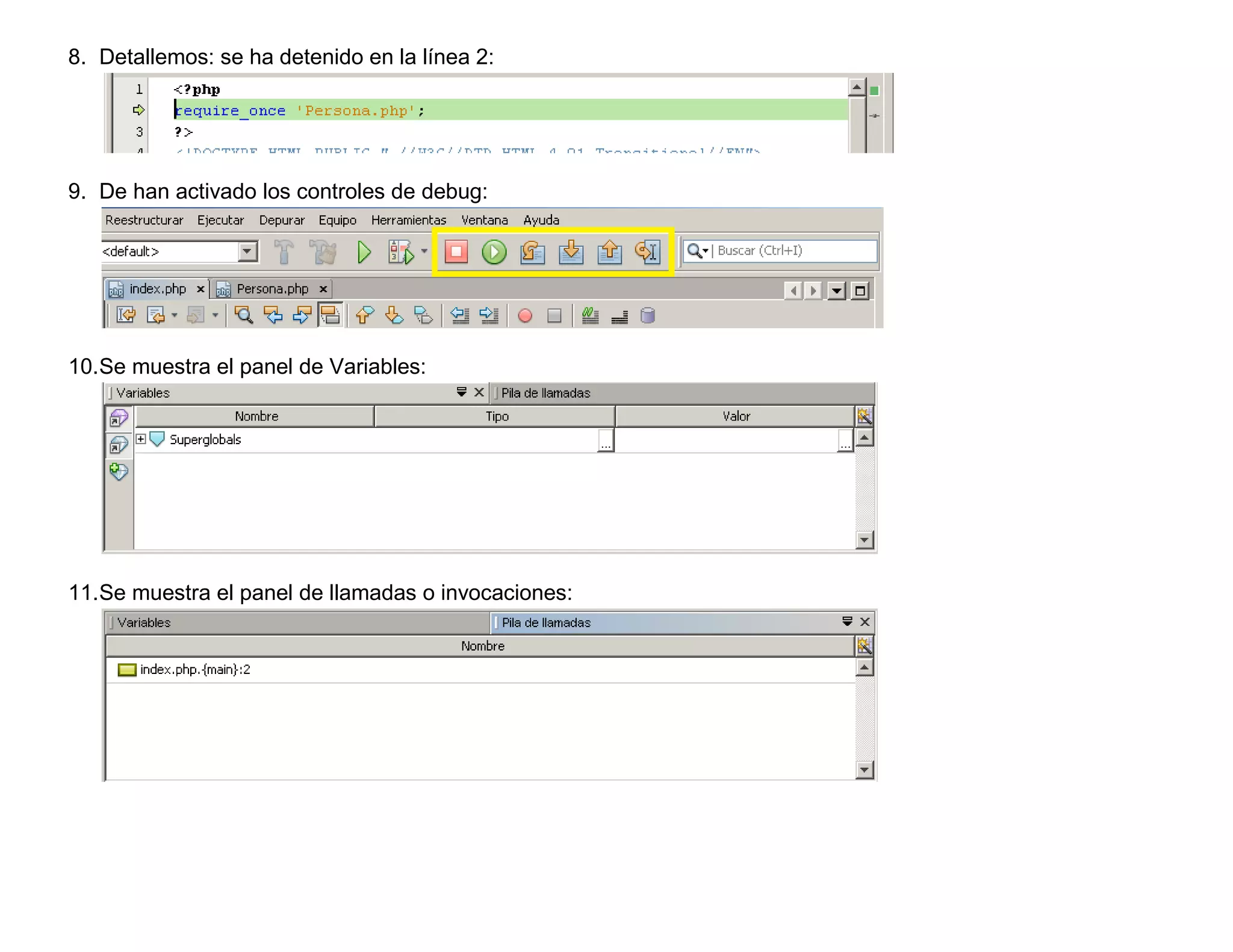Click the Step Out debug icon
The height and width of the screenshot is (952, 1233).
(609, 252)
